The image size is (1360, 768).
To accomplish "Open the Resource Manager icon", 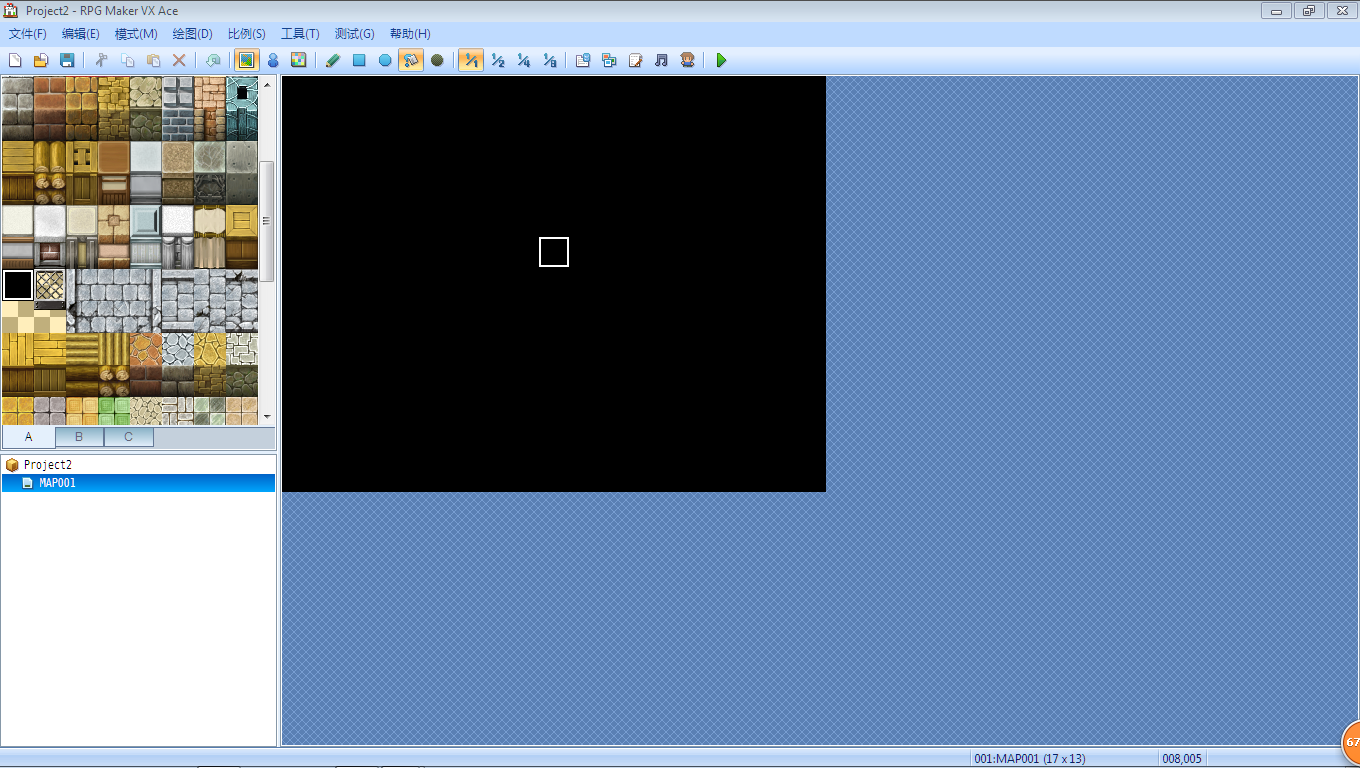I will (609, 60).
